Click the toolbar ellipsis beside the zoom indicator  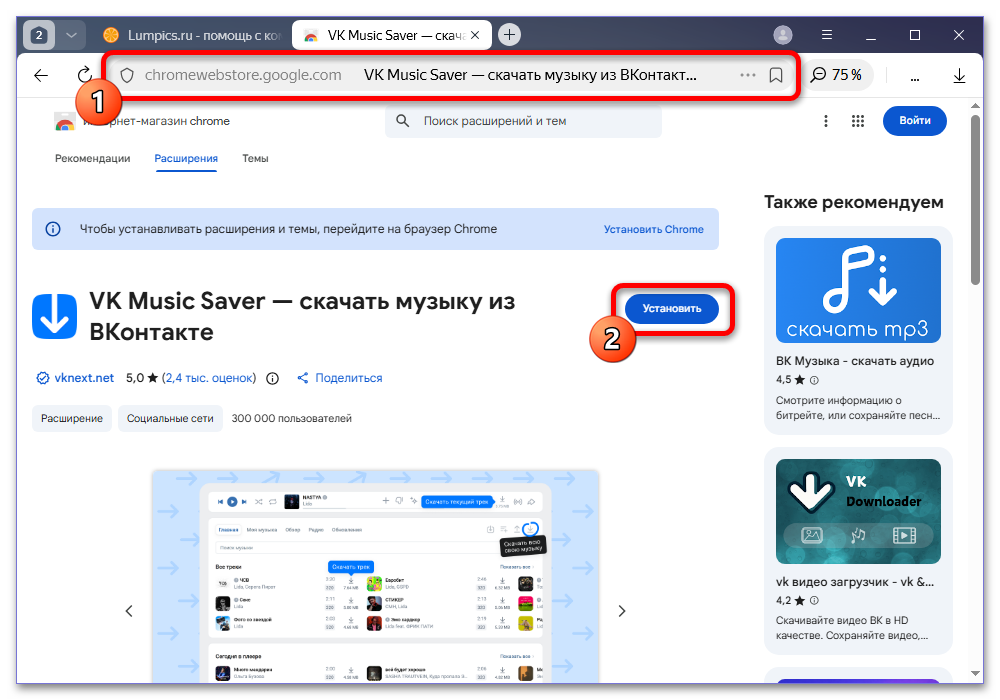point(915,79)
